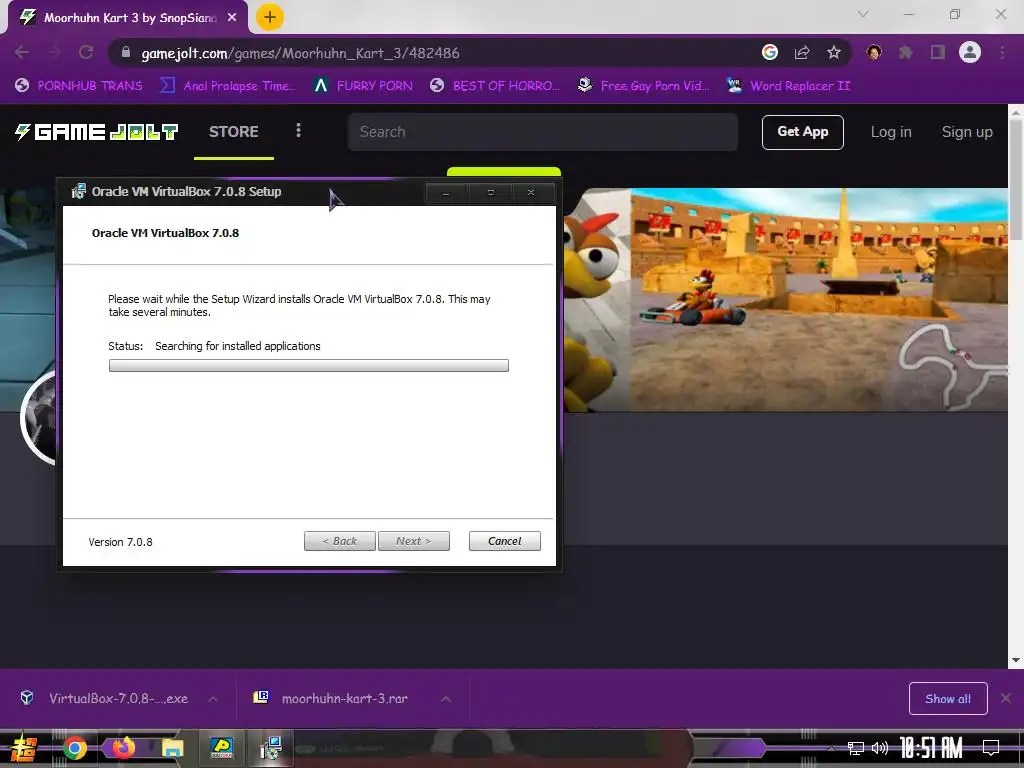The width and height of the screenshot is (1024, 768).
Task: Click the avatar extension icon in toolbar
Action: click(874, 52)
